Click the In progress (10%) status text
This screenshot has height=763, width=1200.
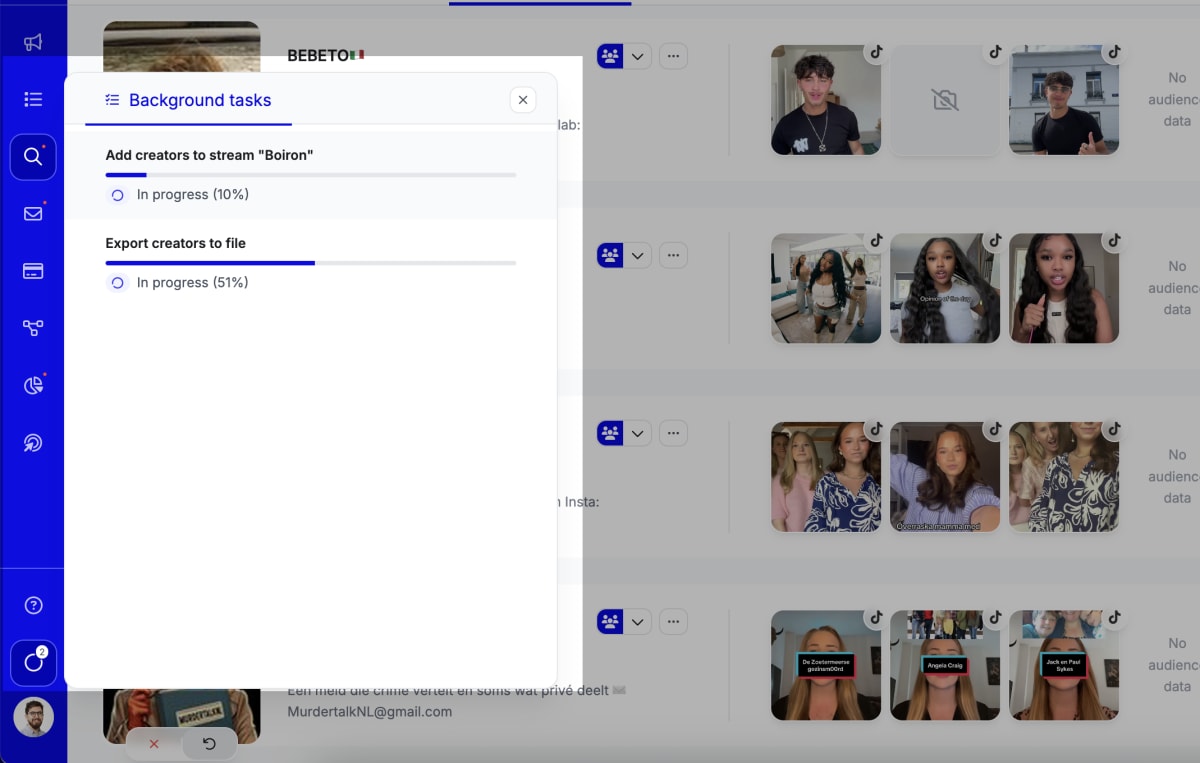click(193, 195)
